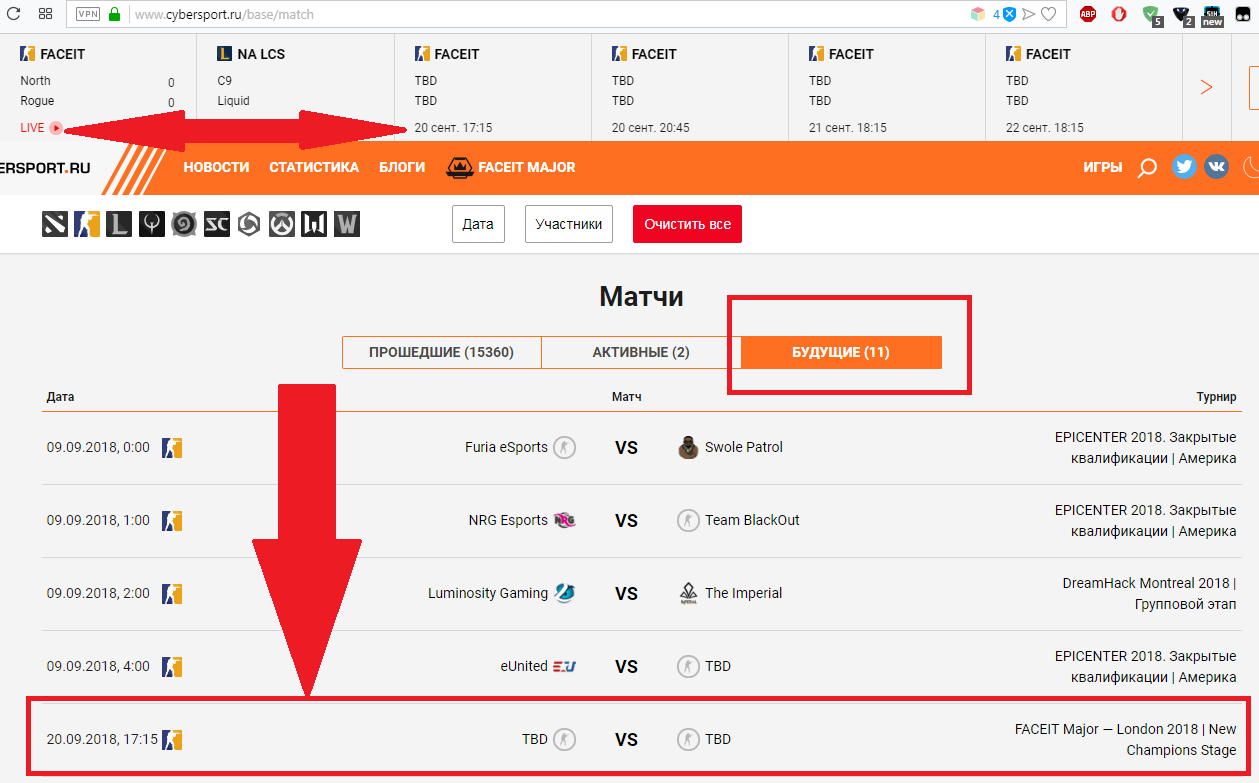Image resolution: width=1259 pixels, height=783 pixels.
Task: Open Furia eSports team link
Action: click(507, 447)
